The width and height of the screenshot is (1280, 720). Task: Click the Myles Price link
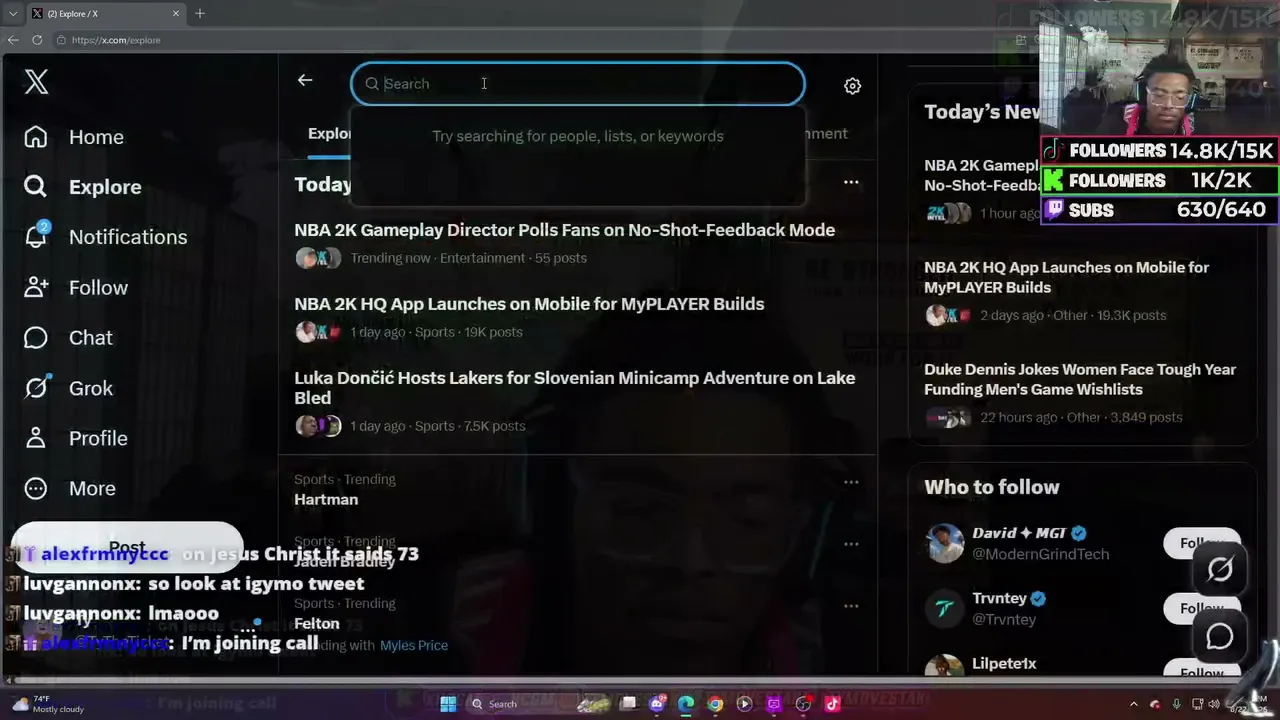coord(414,646)
